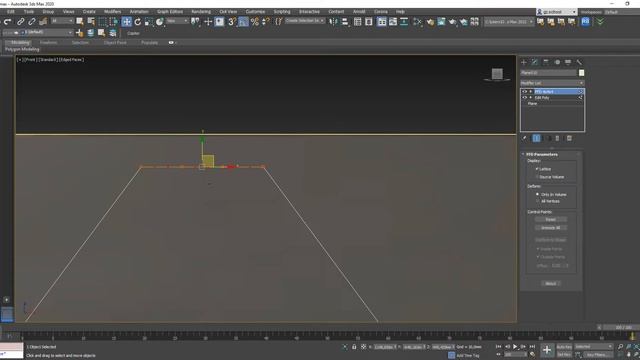This screenshot has width=640, height=360.
Task: Select the Unlink Selection tool
Action: pyautogui.click(x=31, y=22)
